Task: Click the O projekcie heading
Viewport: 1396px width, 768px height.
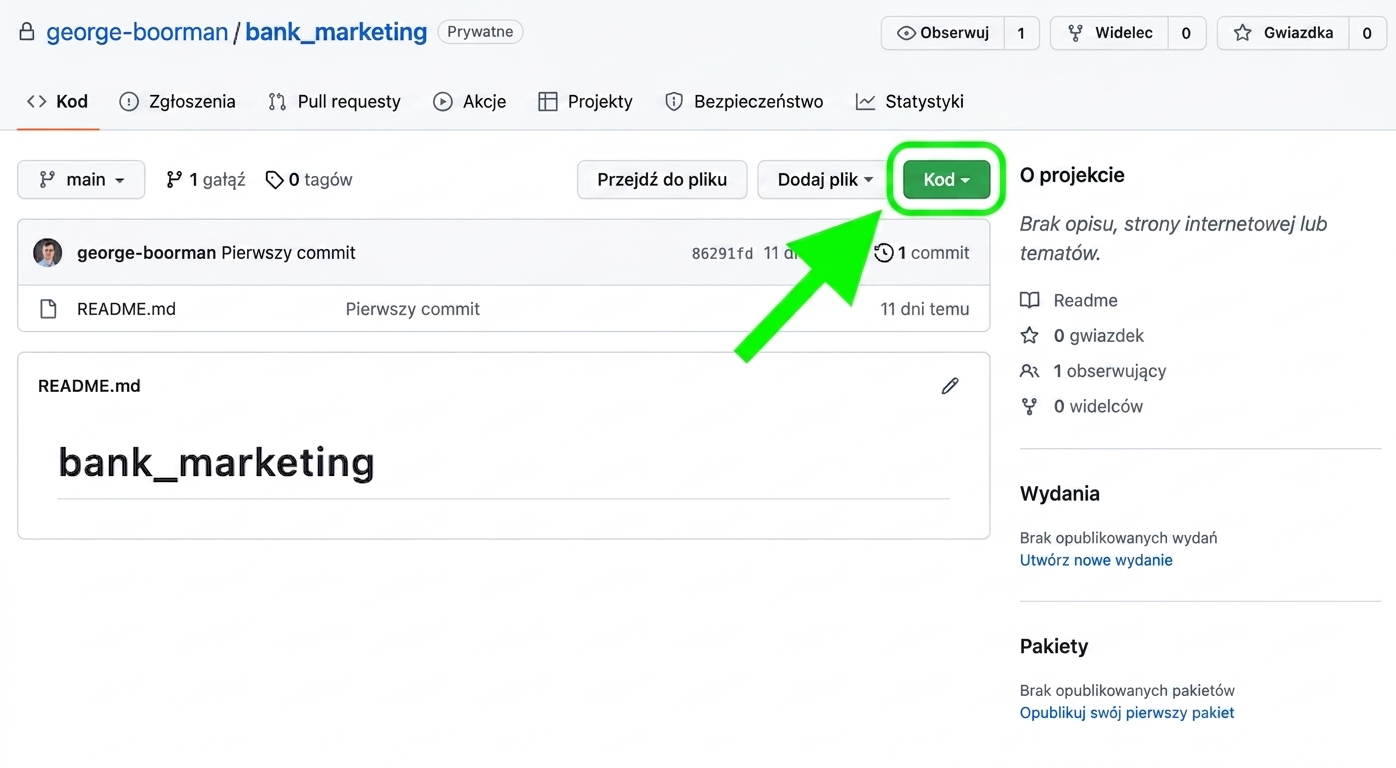Action: pos(1072,175)
